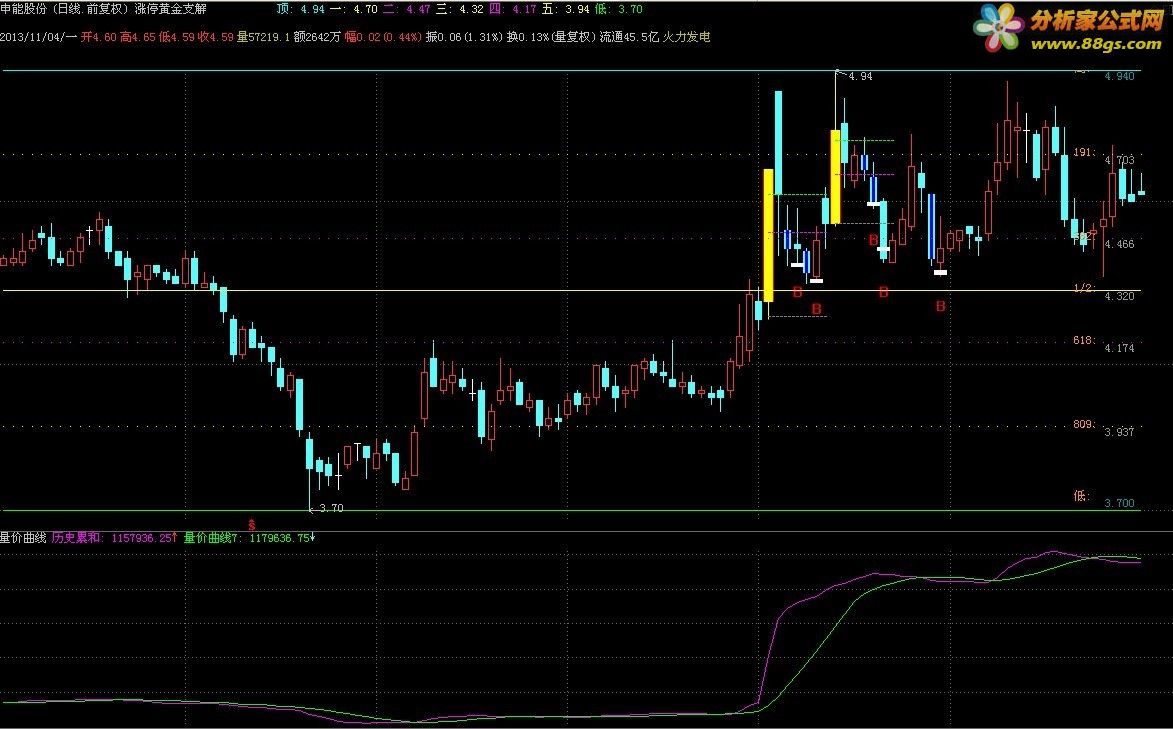The image size is (1173, 729).
Task: Select the 三: 4.32 level label
Action: (x=460, y=9)
